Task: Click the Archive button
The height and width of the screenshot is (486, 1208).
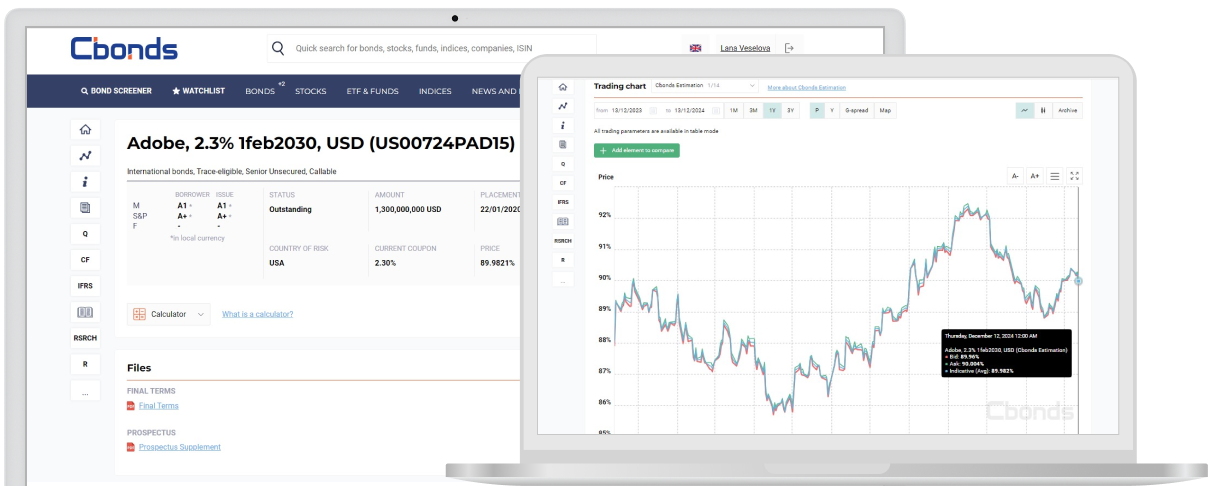Action: [1068, 110]
